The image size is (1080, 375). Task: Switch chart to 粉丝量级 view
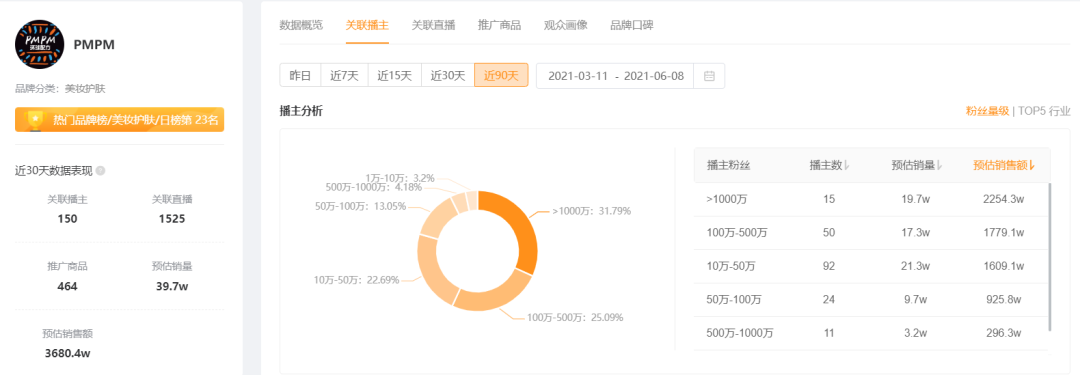click(x=987, y=111)
